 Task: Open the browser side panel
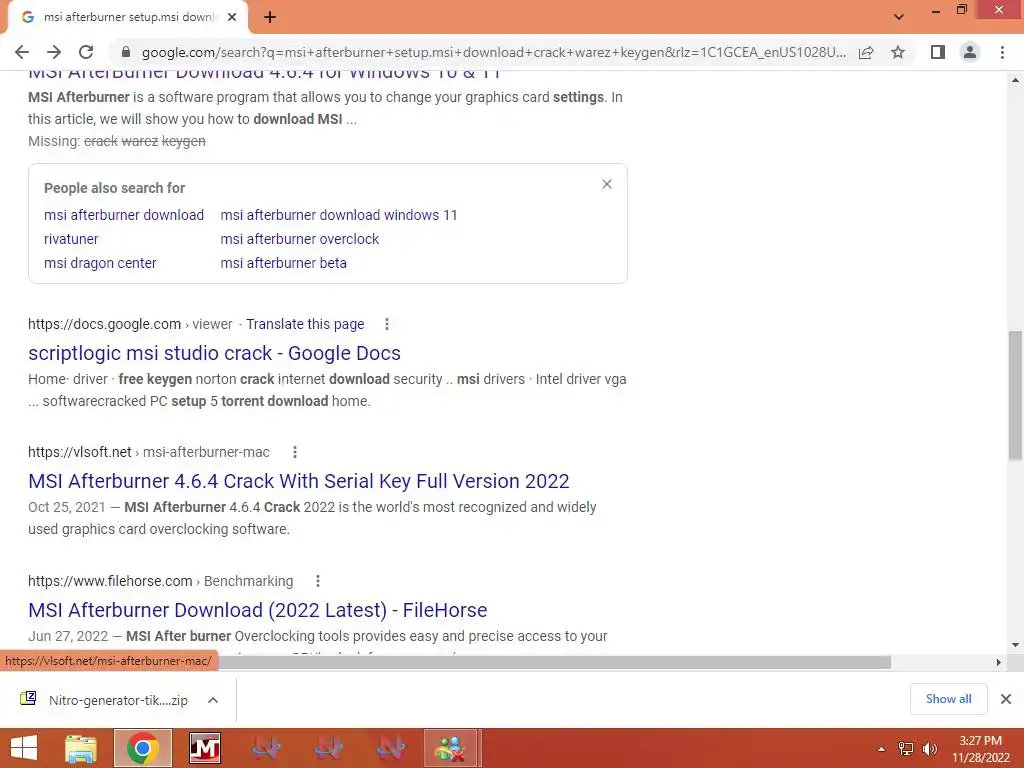click(x=938, y=52)
